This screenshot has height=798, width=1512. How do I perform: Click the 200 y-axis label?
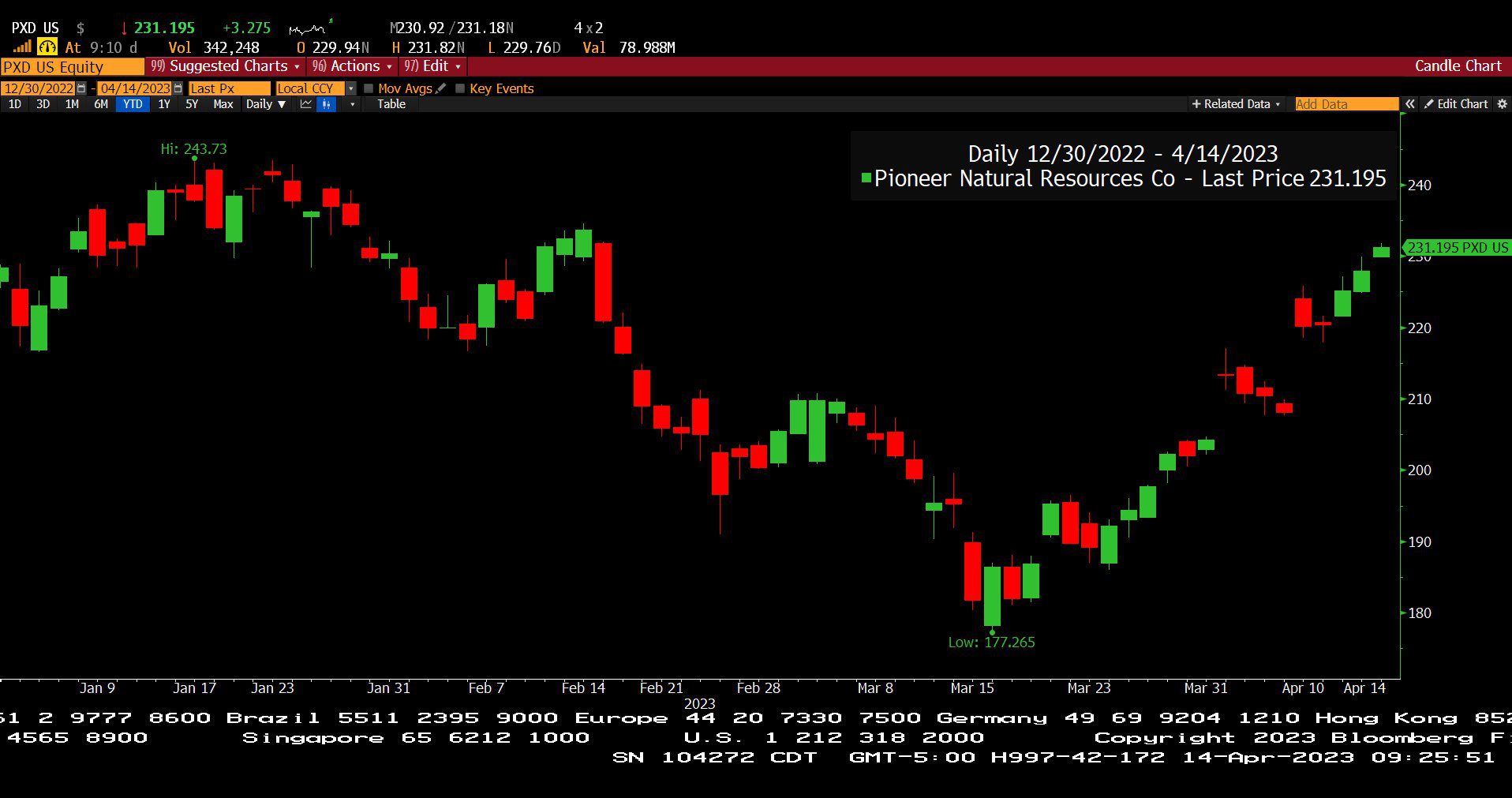(x=1420, y=470)
